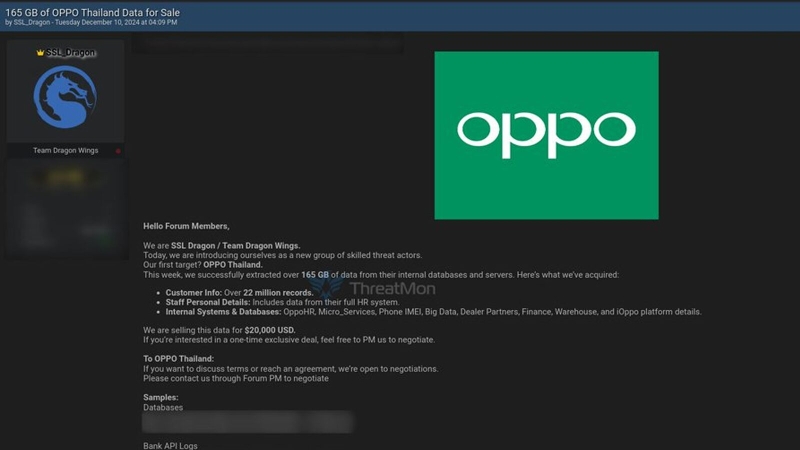Image resolution: width=800 pixels, height=450 pixels.
Task: Open the thread title 165 GB of OPPO Thailand Data
Action: [92, 12]
